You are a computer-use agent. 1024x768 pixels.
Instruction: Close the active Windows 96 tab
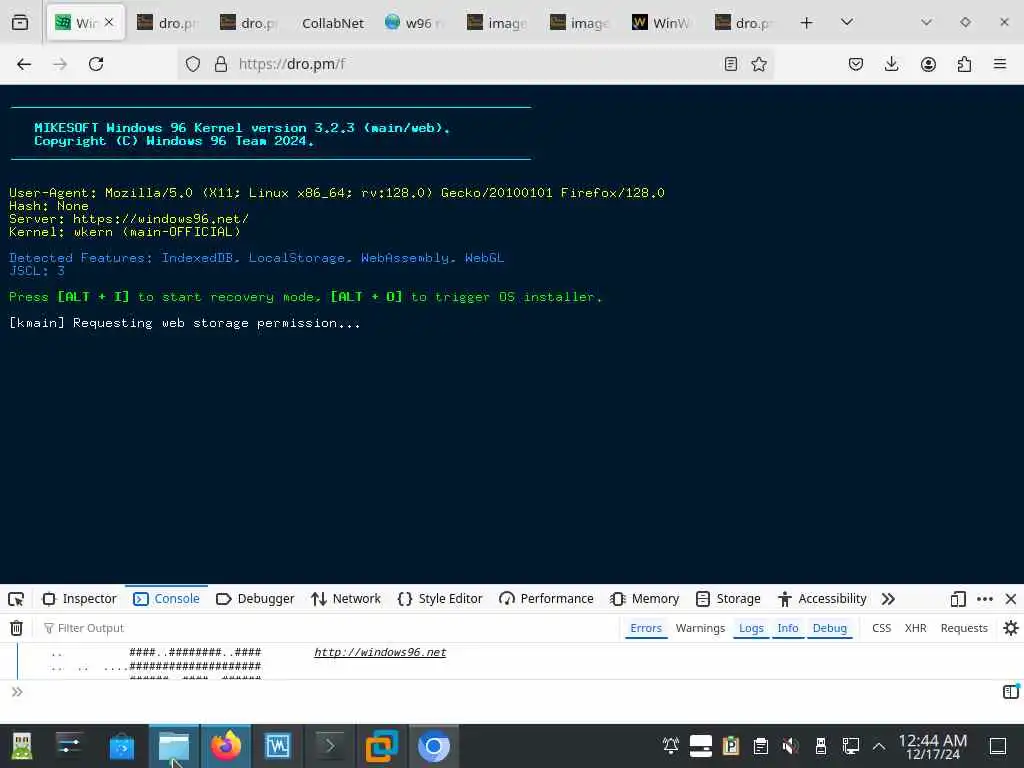point(109,22)
